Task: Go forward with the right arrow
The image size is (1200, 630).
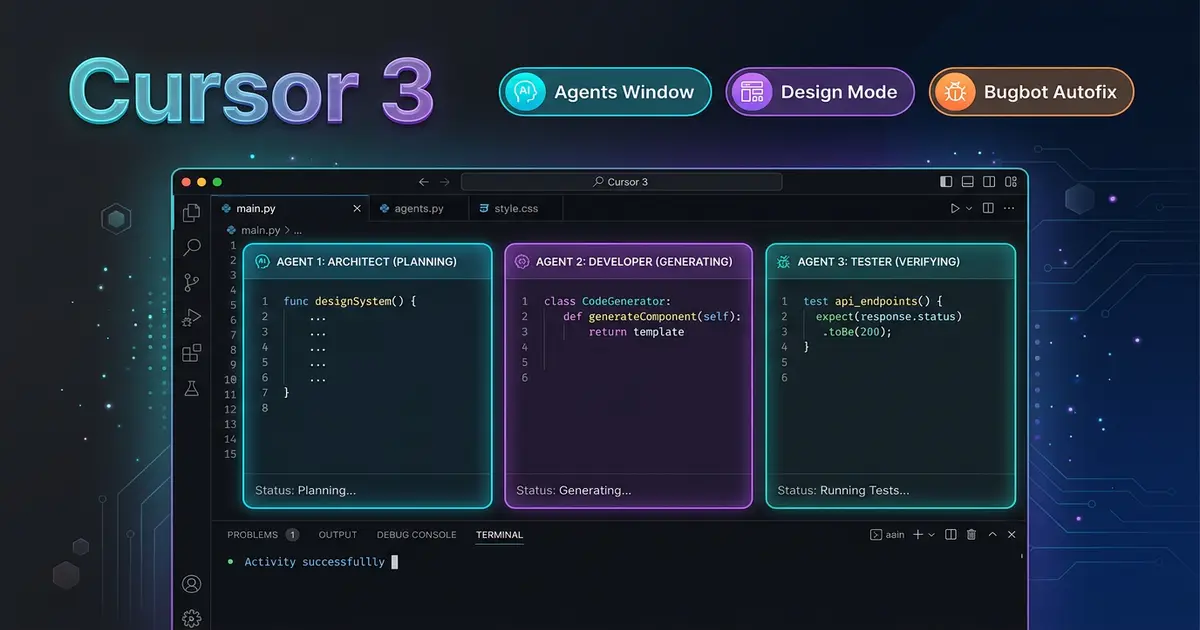Action: 445,182
